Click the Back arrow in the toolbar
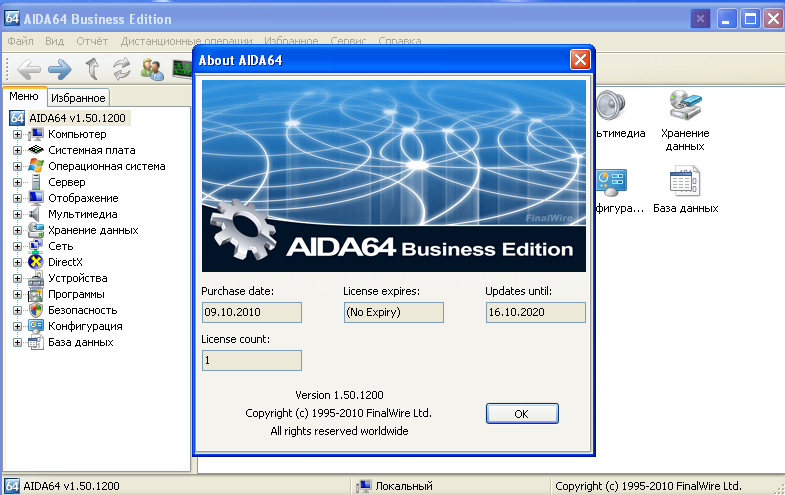The width and height of the screenshot is (785, 495). pos(29,69)
